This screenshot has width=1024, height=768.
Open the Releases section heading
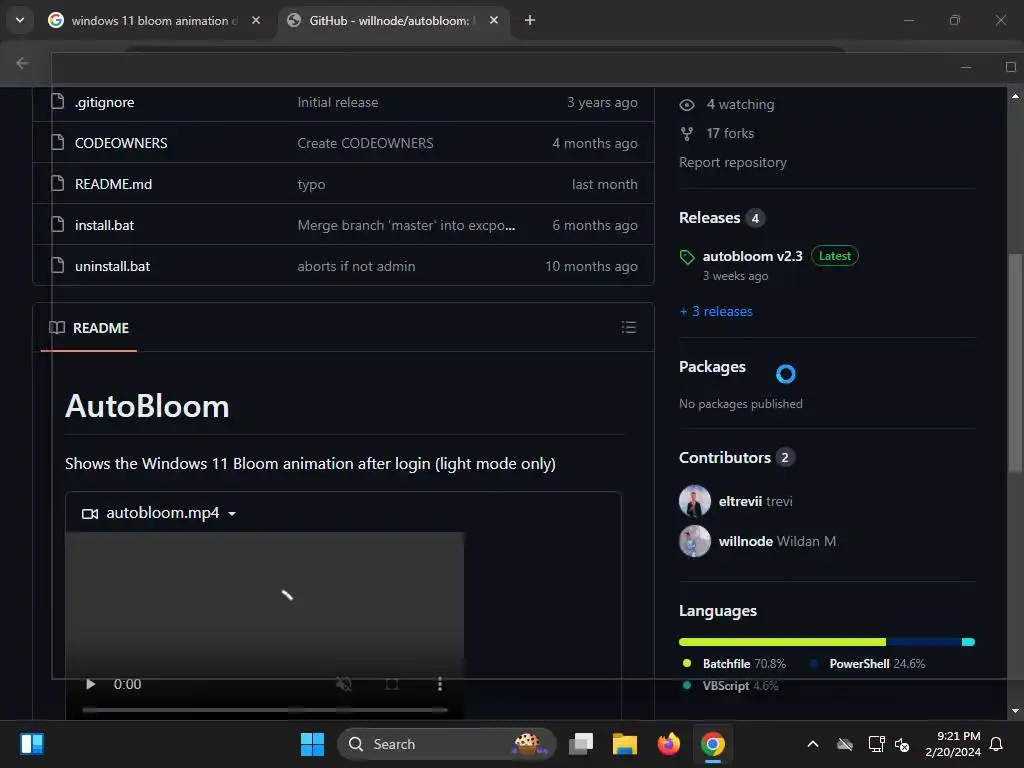[x=709, y=217]
